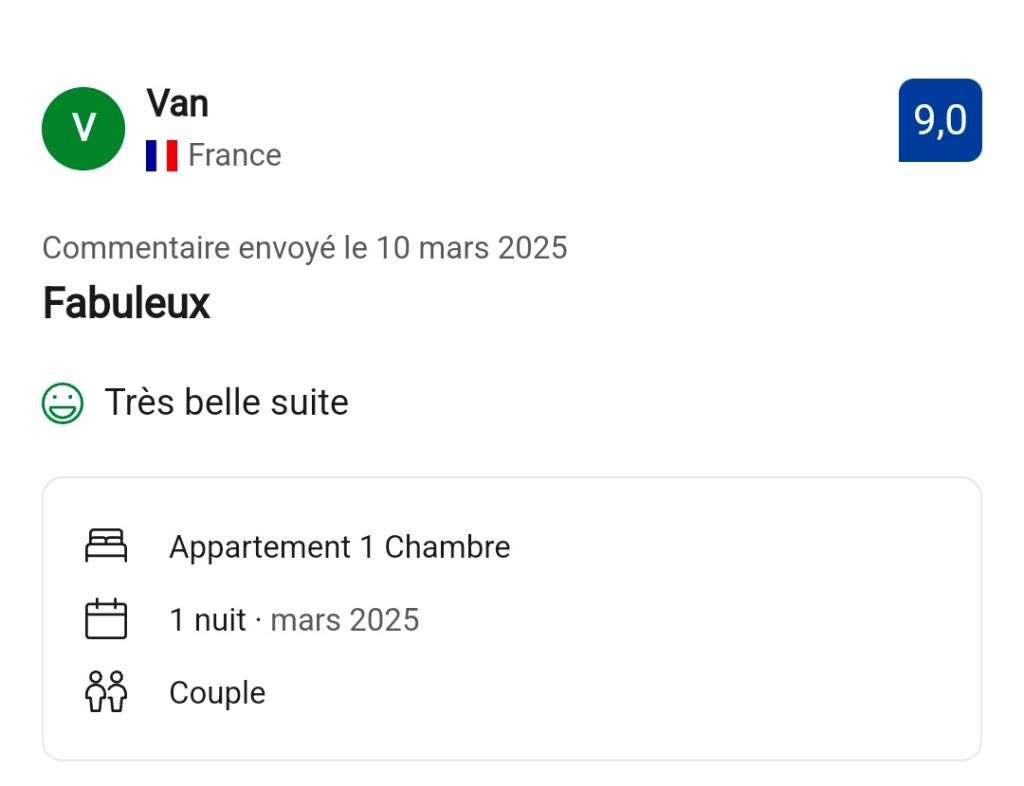Click the 'Très belle suite' comment text
Screen dimensions: 1024x786
[226, 403]
